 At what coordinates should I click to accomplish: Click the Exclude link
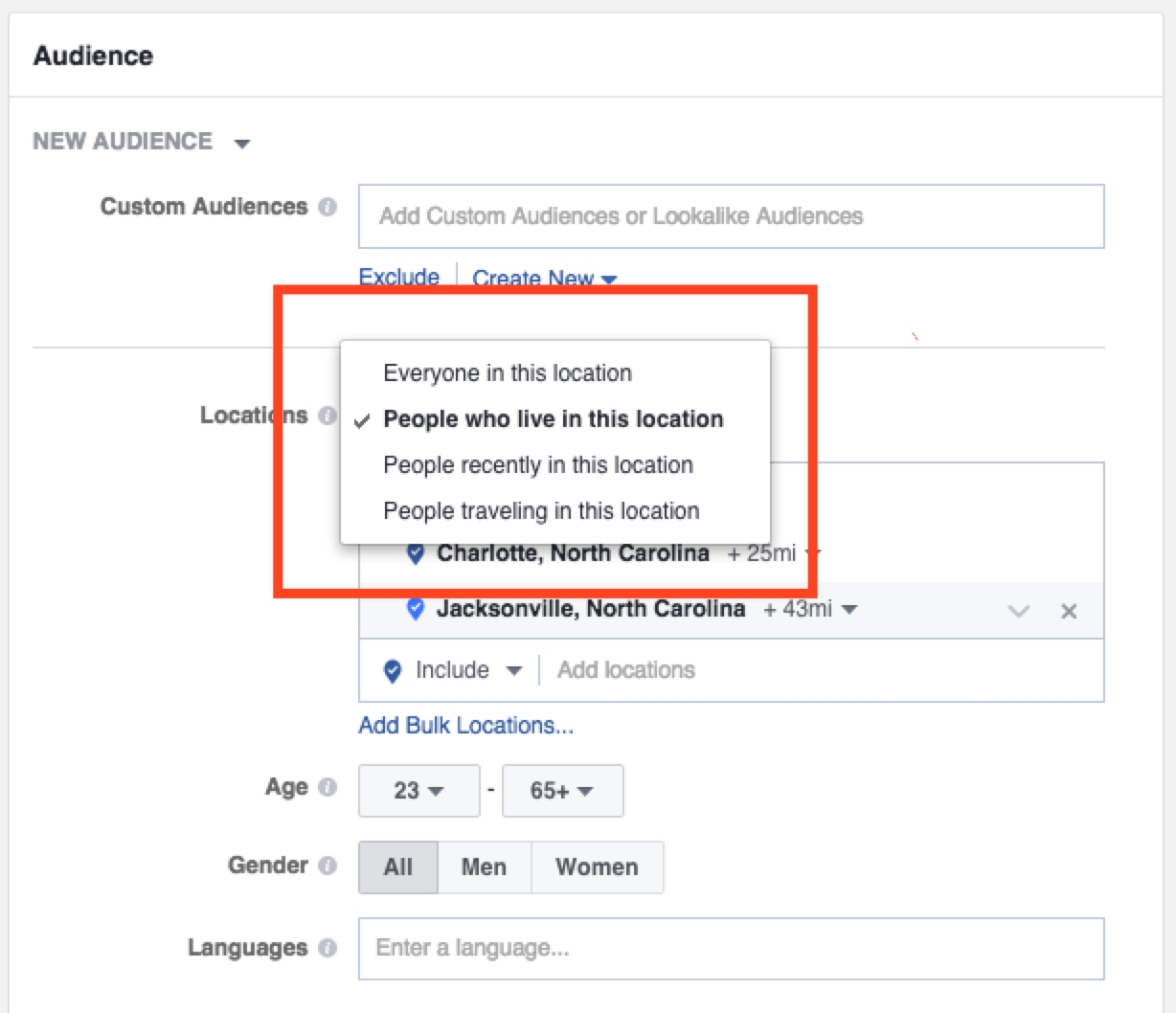point(398,278)
